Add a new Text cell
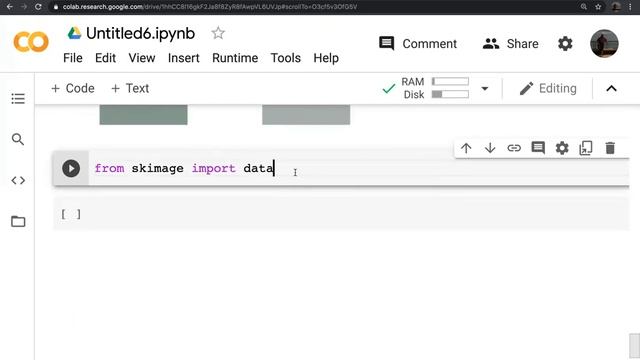The height and width of the screenshot is (360, 640). coord(130,88)
